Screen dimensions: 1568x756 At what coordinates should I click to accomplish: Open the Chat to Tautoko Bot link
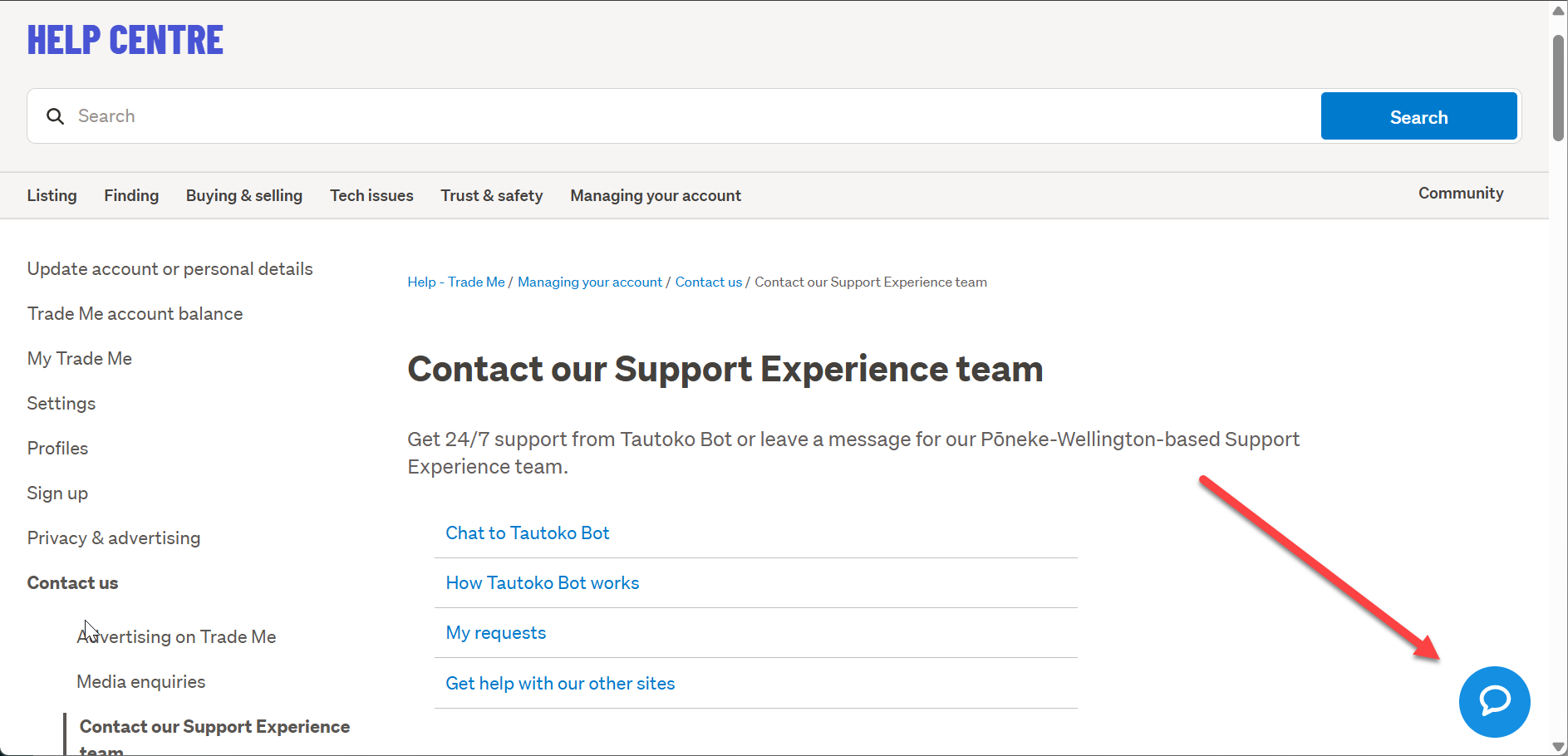528,533
